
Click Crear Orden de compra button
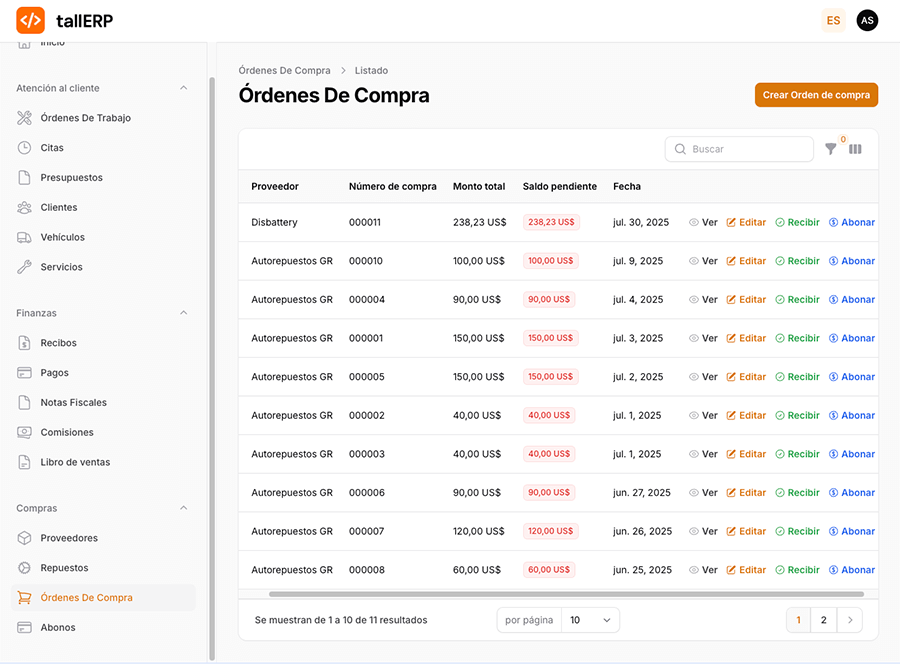(816, 95)
